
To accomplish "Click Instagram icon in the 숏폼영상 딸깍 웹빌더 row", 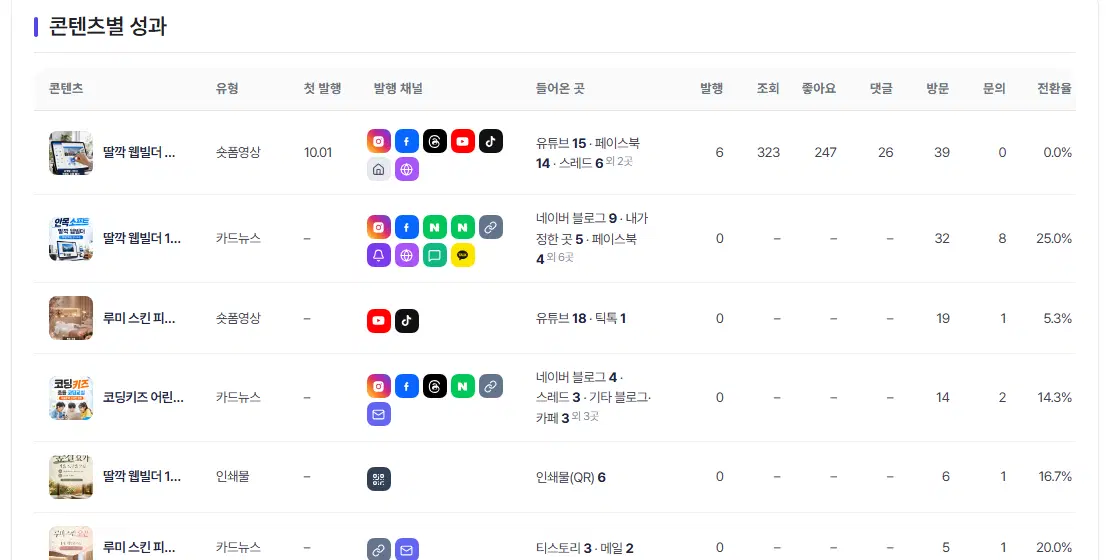I will point(379,142).
